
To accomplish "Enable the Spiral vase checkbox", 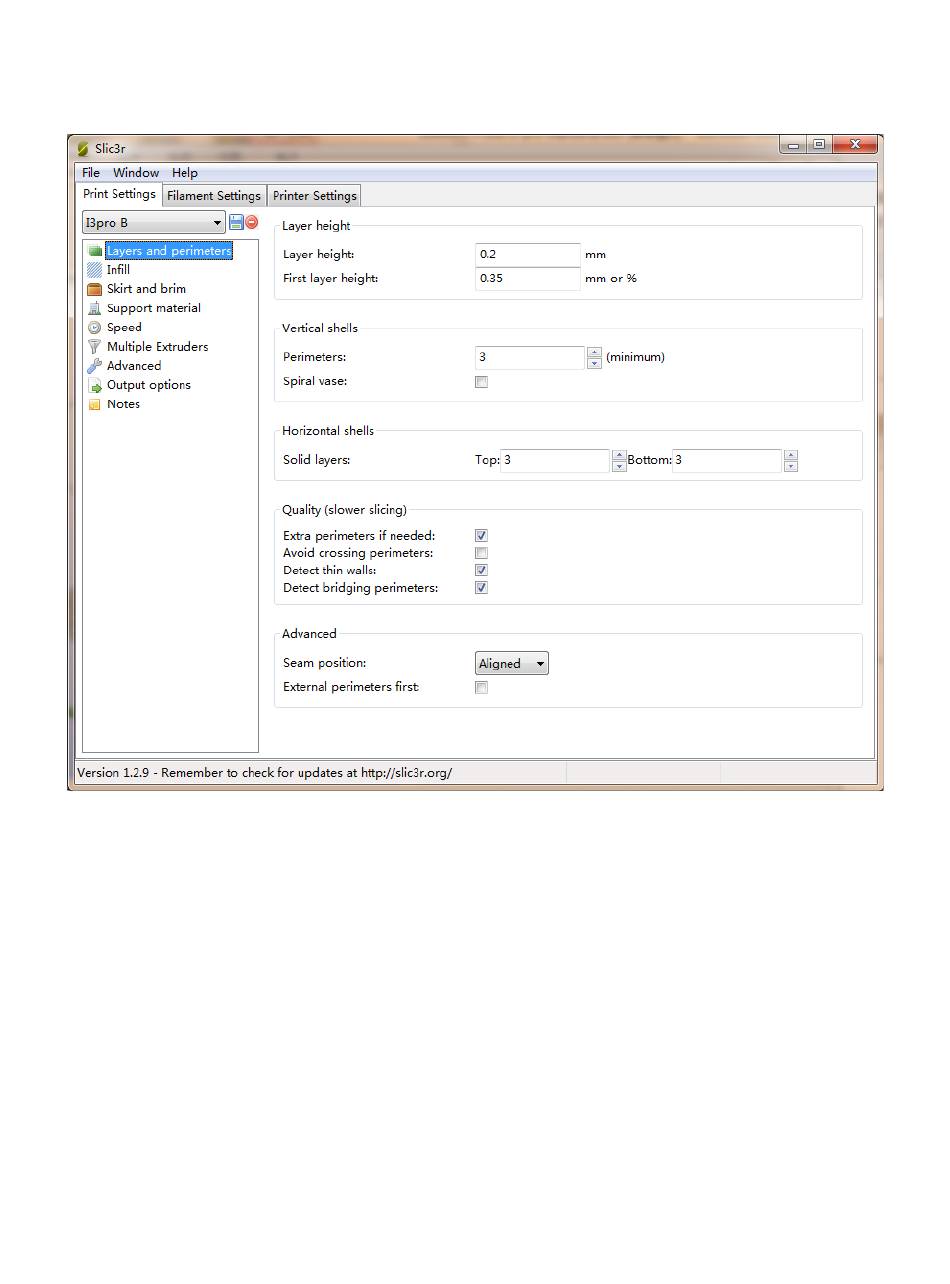I will [x=481, y=382].
